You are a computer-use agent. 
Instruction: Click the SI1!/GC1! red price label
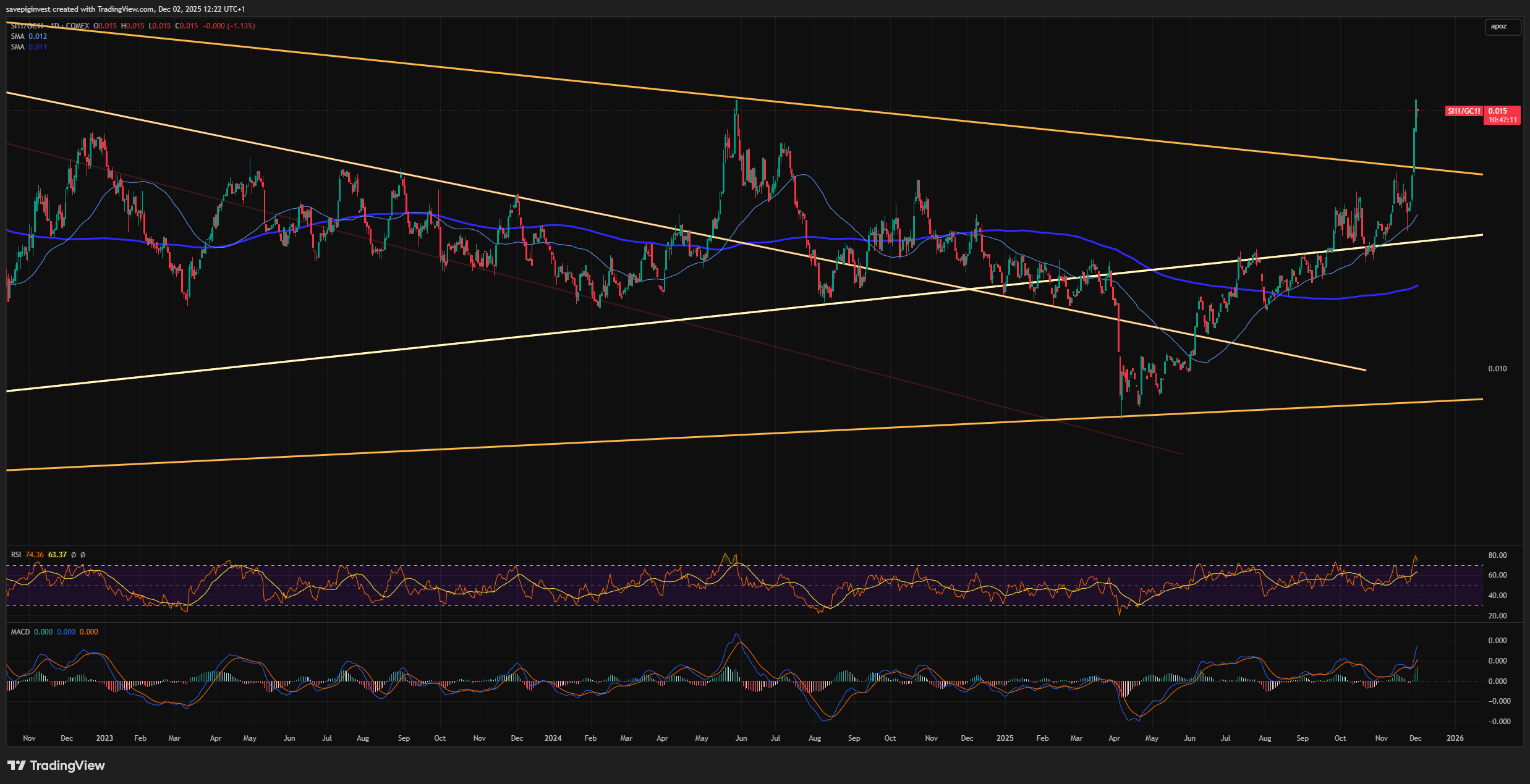(x=1463, y=111)
